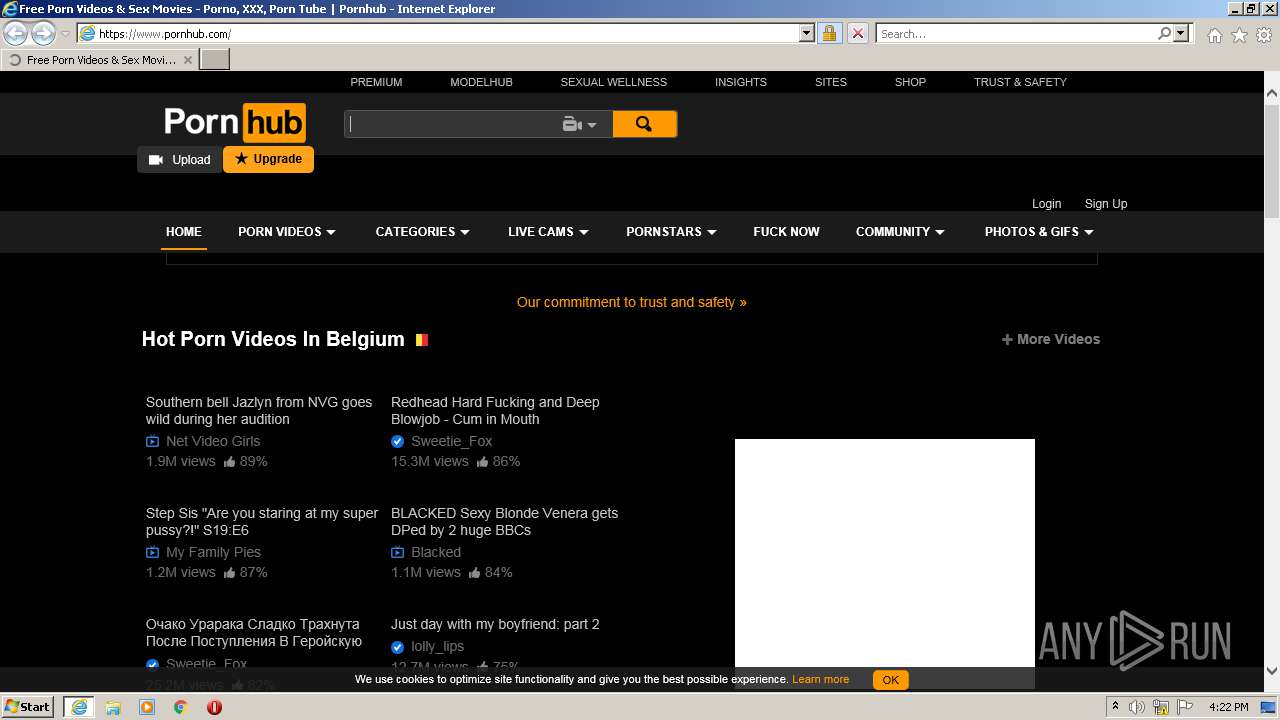Click the Action Center flag tray icon
This screenshot has width=1280, height=720.
pos(1185,707)
